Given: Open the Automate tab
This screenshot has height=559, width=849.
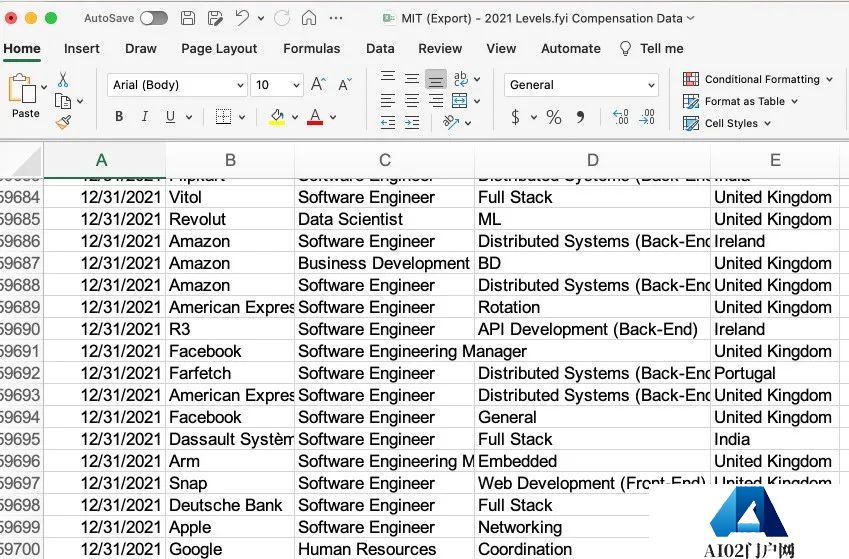Looking at the screenshot, I should click(x=571, y=48).
